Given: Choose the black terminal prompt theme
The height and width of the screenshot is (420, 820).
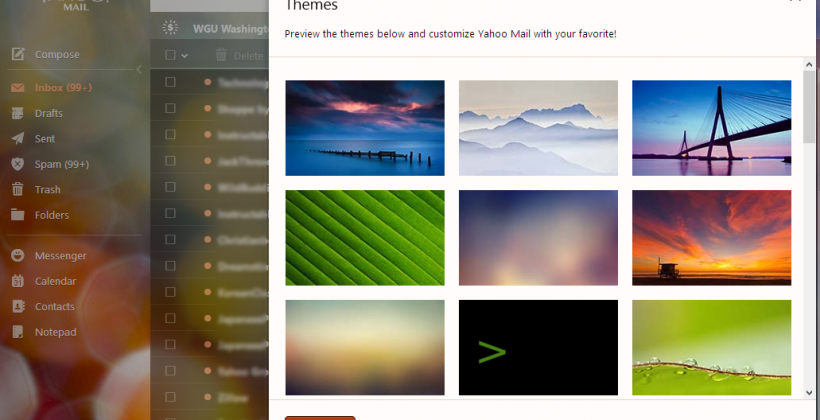Looking at the screenshot, I should click(538, 348).
